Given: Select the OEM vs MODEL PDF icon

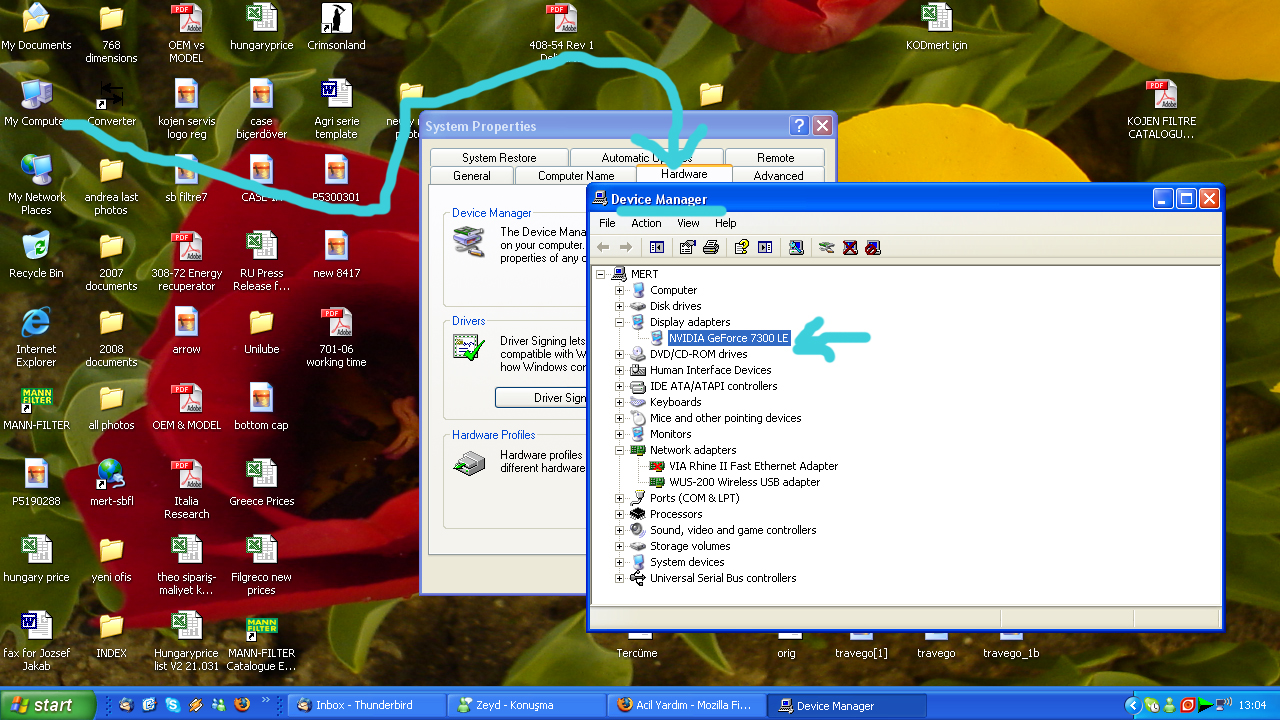Looking at the screenshot, I should [x=186, y=33].
